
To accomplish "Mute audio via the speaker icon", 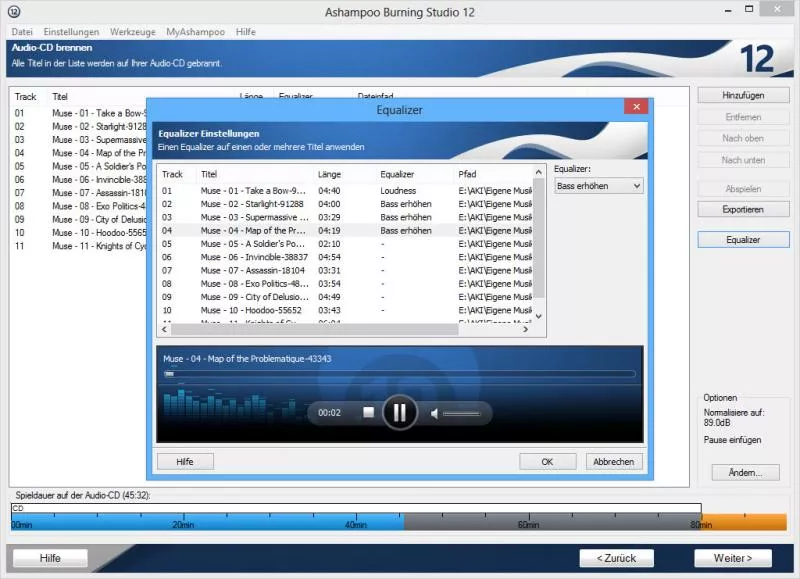I will pos(434,413).
